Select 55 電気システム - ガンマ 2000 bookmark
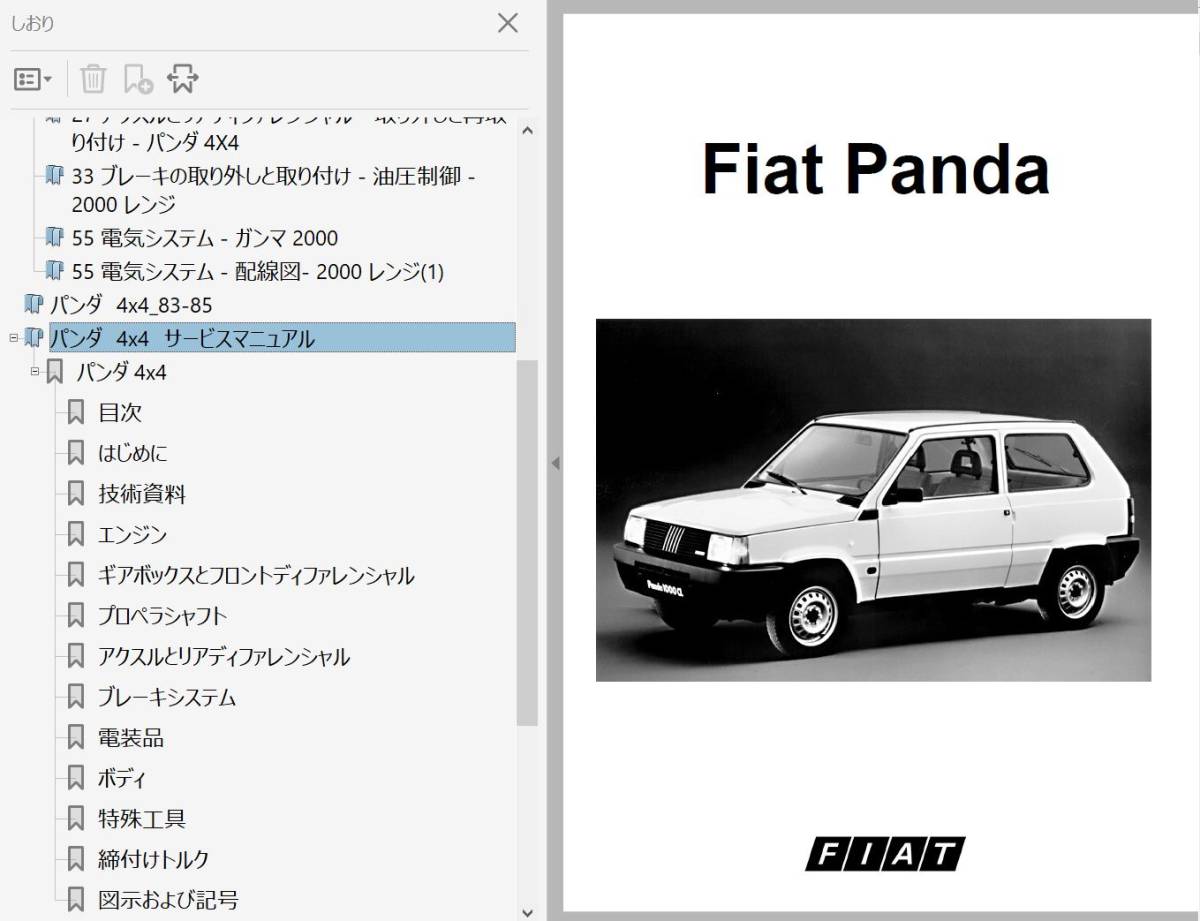Image resolution: width=1200 pixels, height=921 pixels. 205,238
